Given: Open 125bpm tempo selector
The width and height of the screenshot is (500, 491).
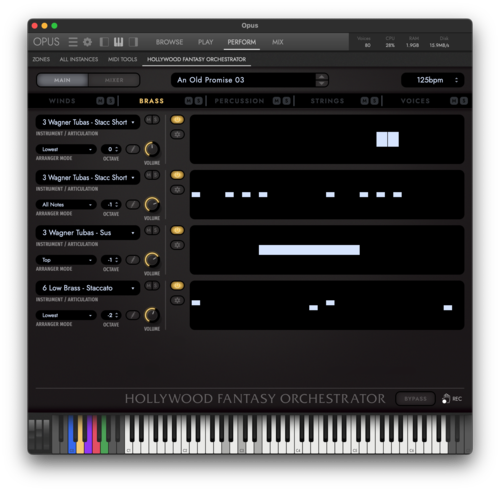Looking at the screenshot, I should click(x=433, y=80).
